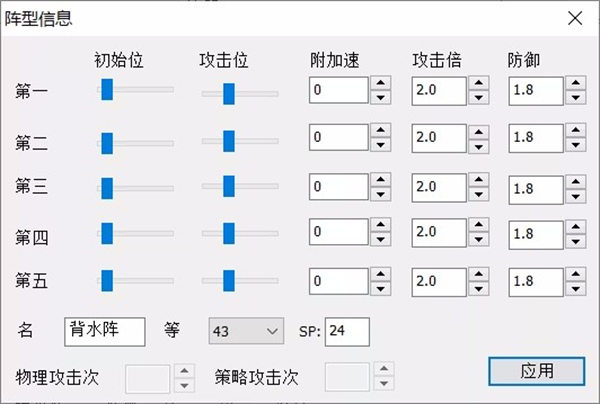Decrease 附加速 value in 第二 row

pos(380,145)
